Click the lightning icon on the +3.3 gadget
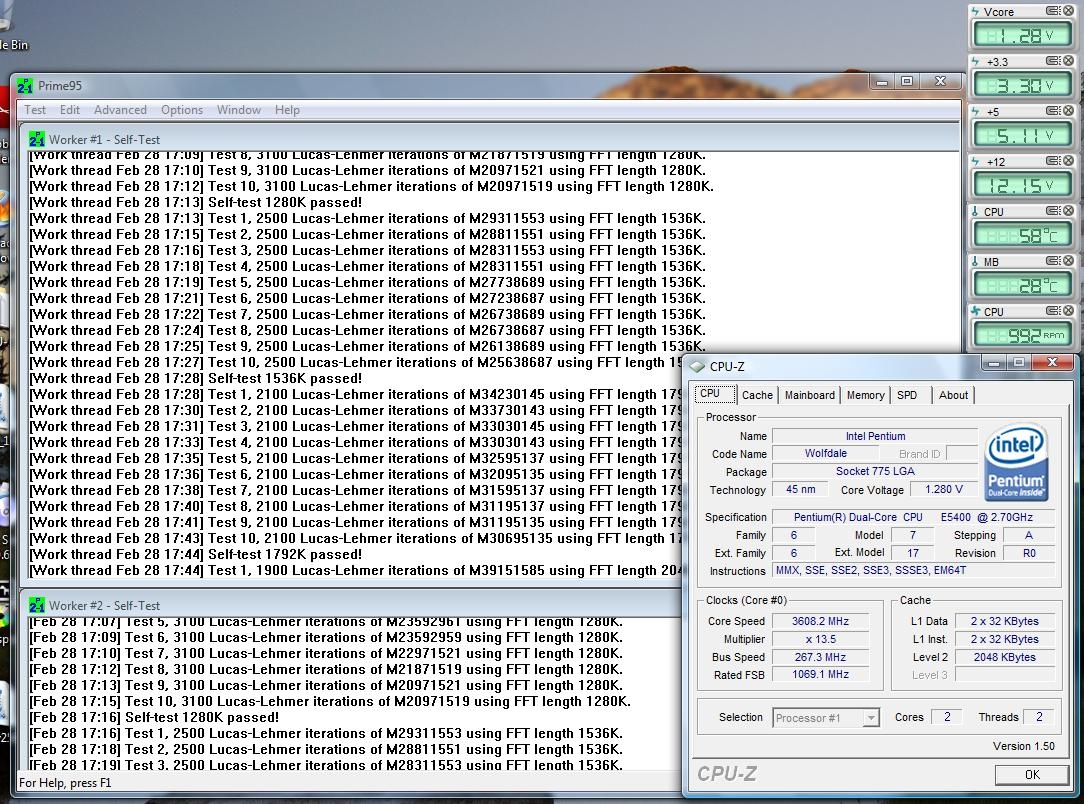 tap(975, 62)
